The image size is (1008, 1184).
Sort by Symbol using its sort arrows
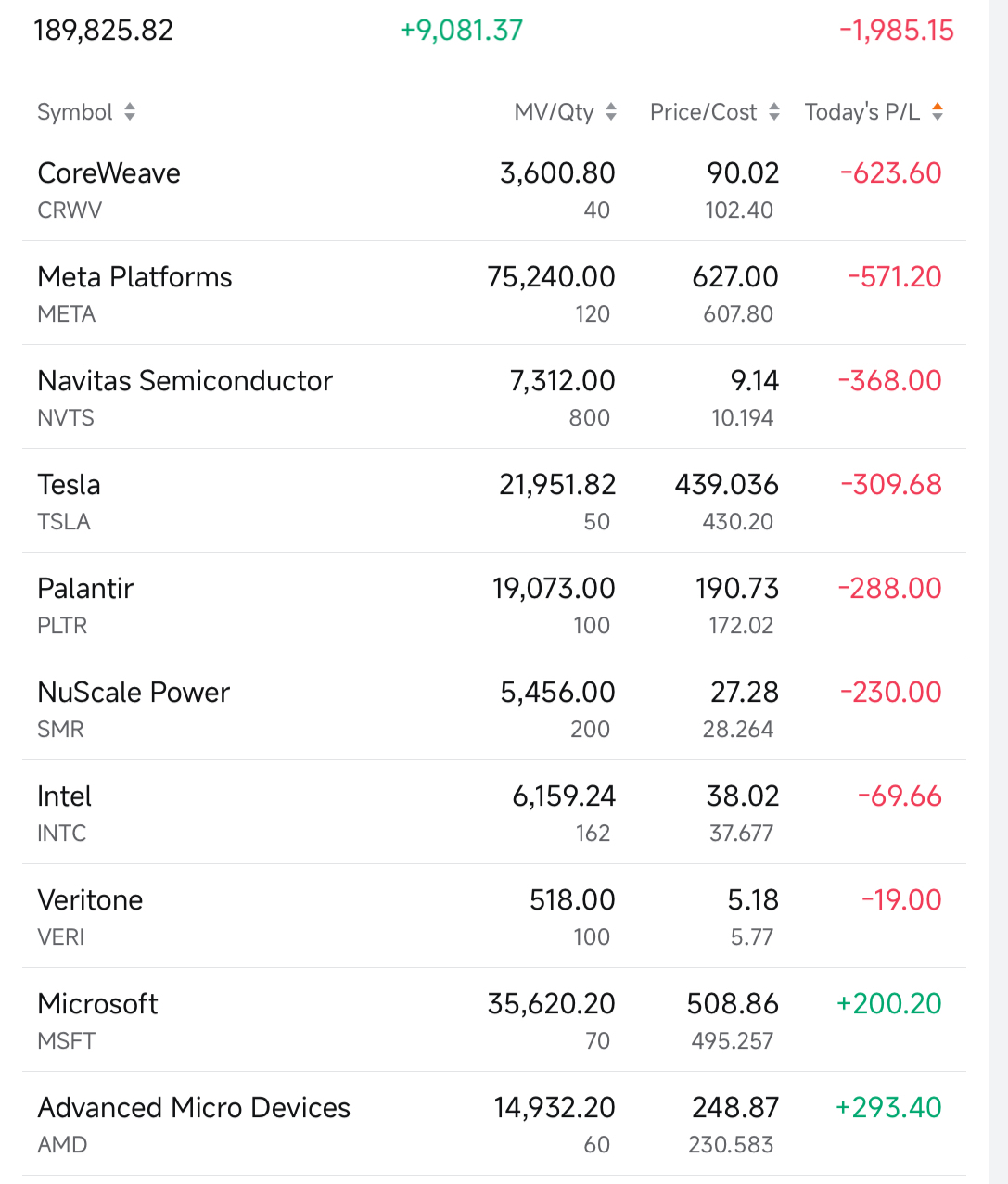point(130,112)
